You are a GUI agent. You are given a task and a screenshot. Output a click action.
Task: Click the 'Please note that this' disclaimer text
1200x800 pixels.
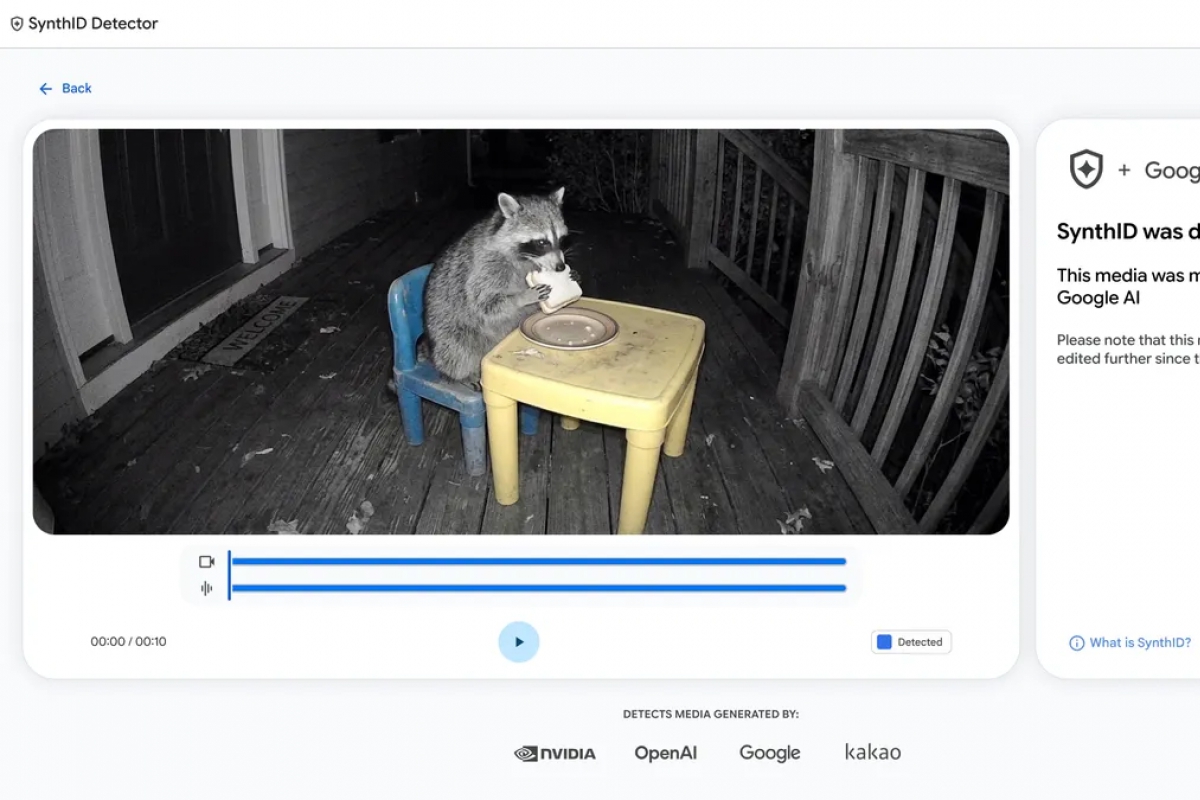[1128, 349]
